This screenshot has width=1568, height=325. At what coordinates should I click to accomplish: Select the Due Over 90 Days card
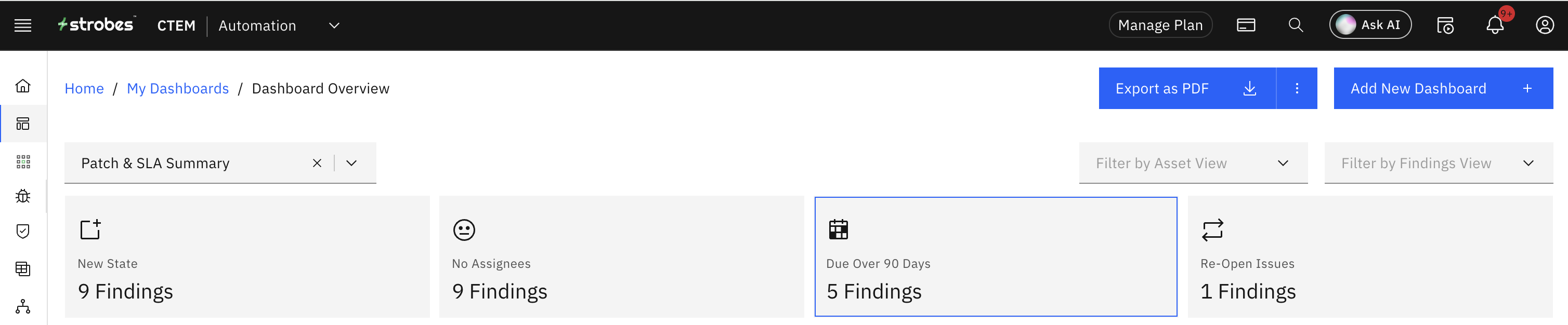pos(995,257)
